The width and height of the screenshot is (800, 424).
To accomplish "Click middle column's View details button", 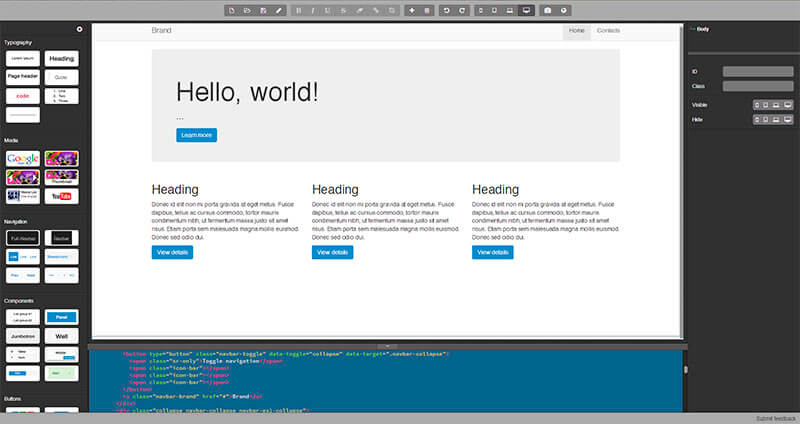I will click(x=332, y=253).
